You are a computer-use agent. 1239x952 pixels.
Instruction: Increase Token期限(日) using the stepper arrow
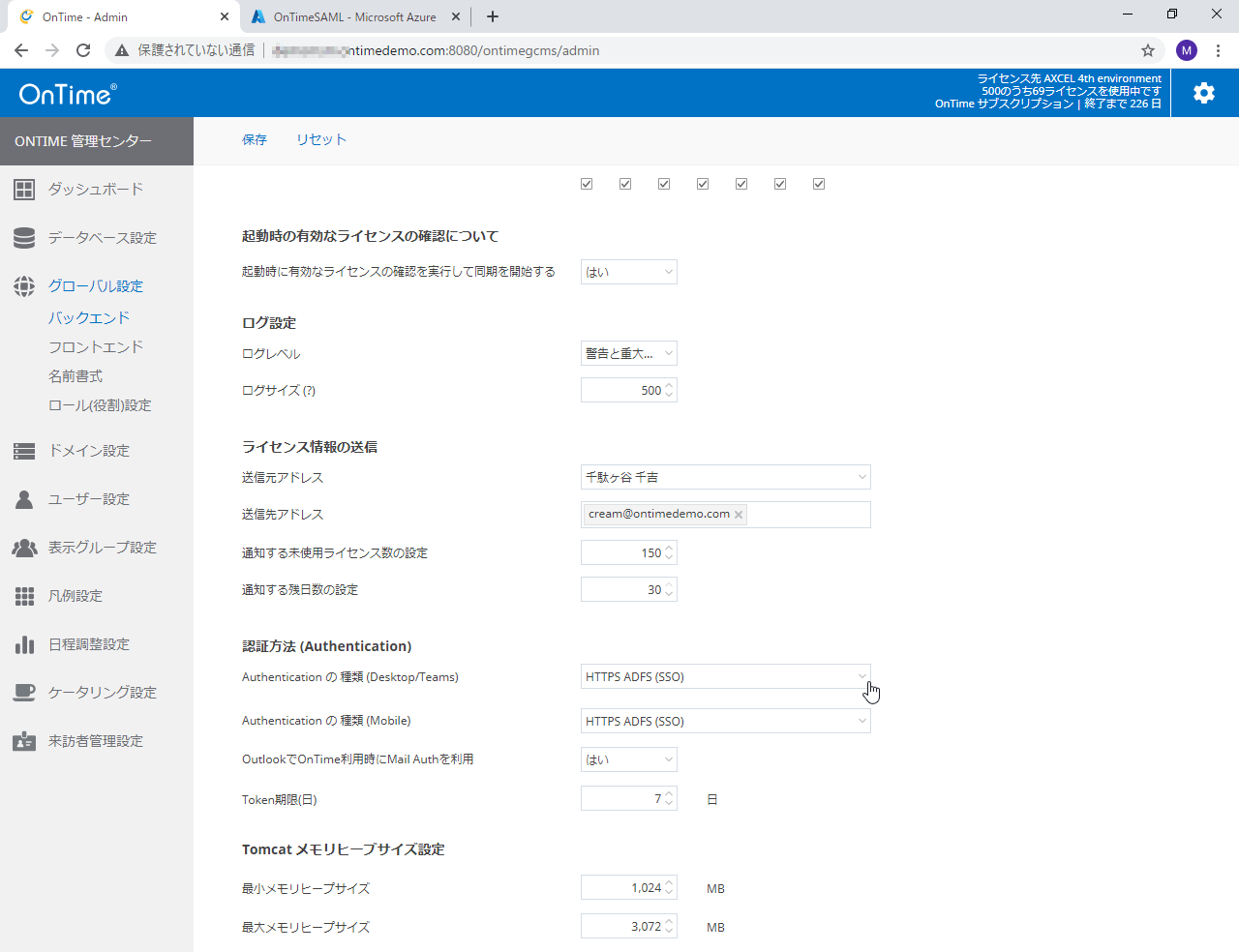[668, 793]
